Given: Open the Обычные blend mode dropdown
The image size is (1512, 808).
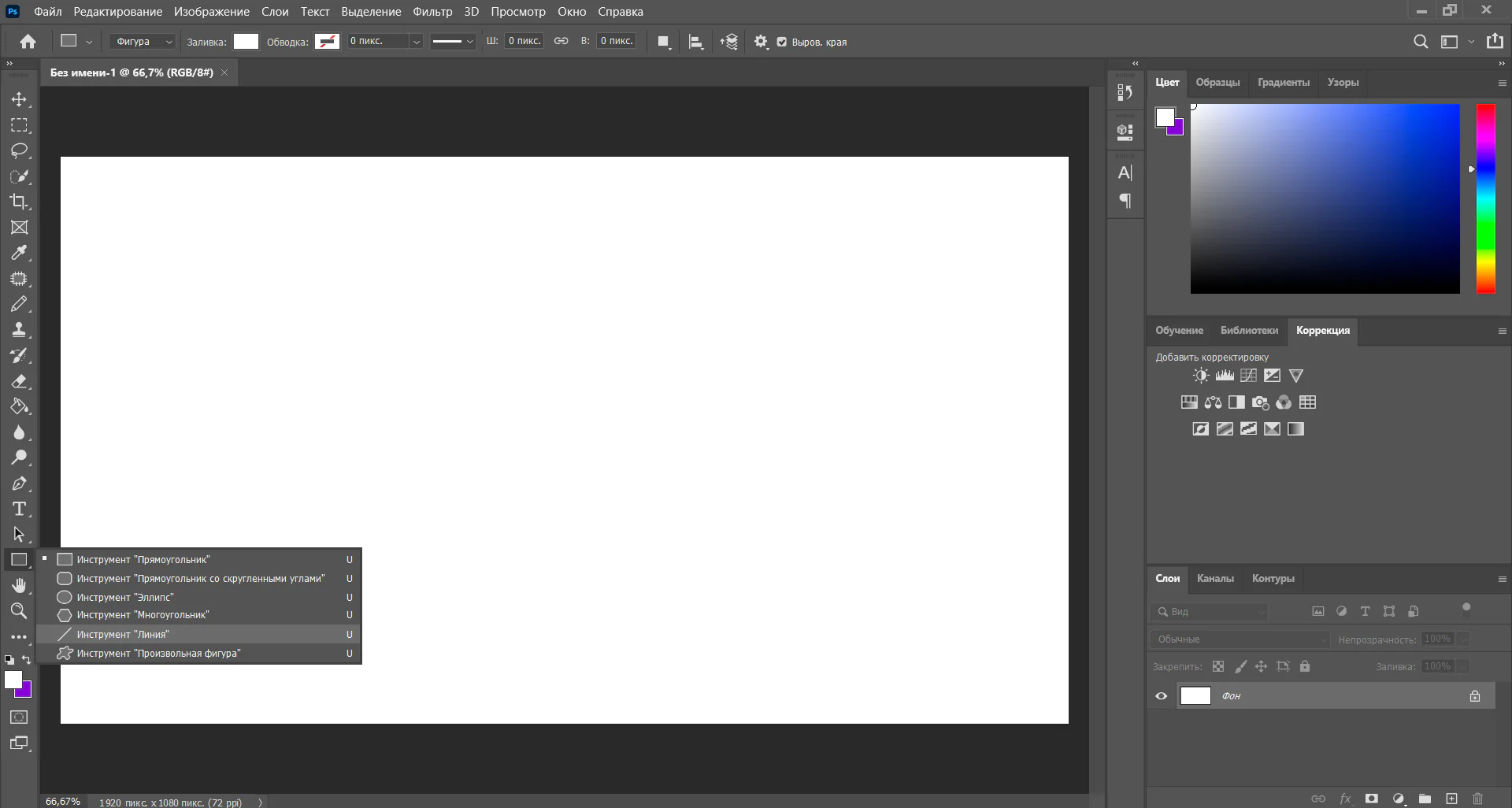Looking at the screenshot, I should (1240, 639).
